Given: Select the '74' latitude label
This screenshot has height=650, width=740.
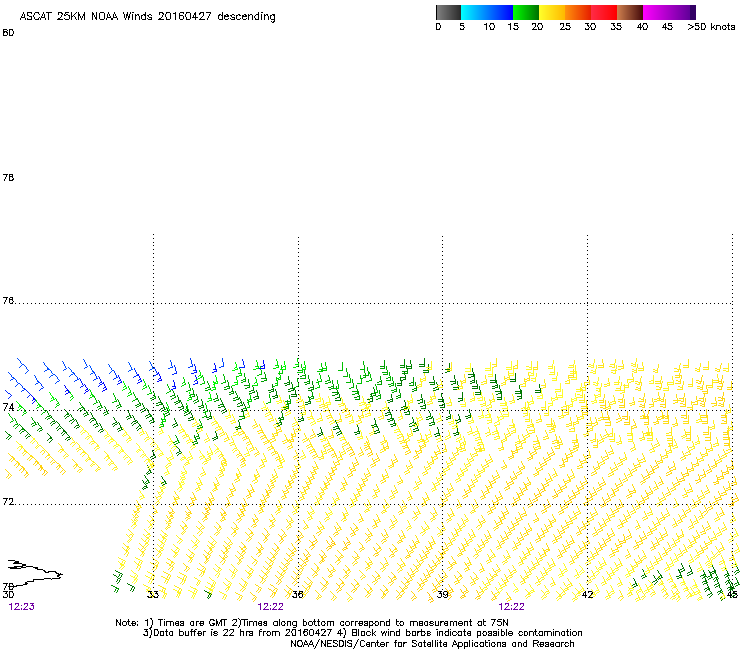Looking at the screenshot, I should click(x=8, y=407).
